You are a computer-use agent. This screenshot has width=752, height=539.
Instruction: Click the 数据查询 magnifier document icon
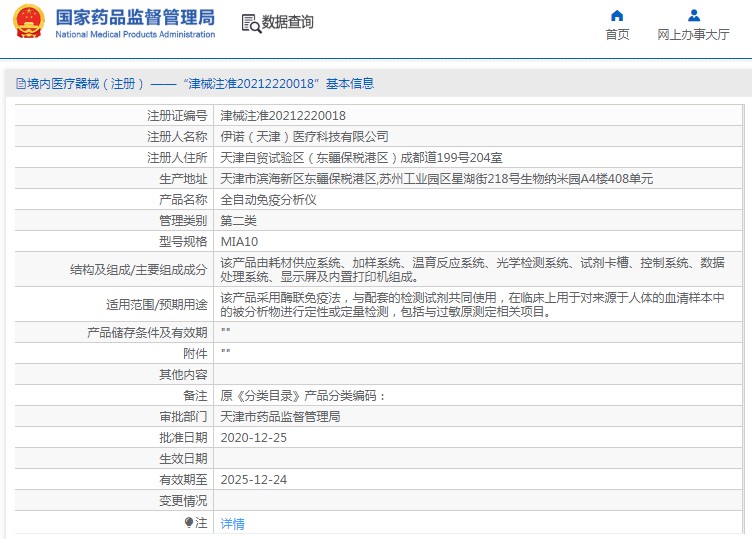250,22
